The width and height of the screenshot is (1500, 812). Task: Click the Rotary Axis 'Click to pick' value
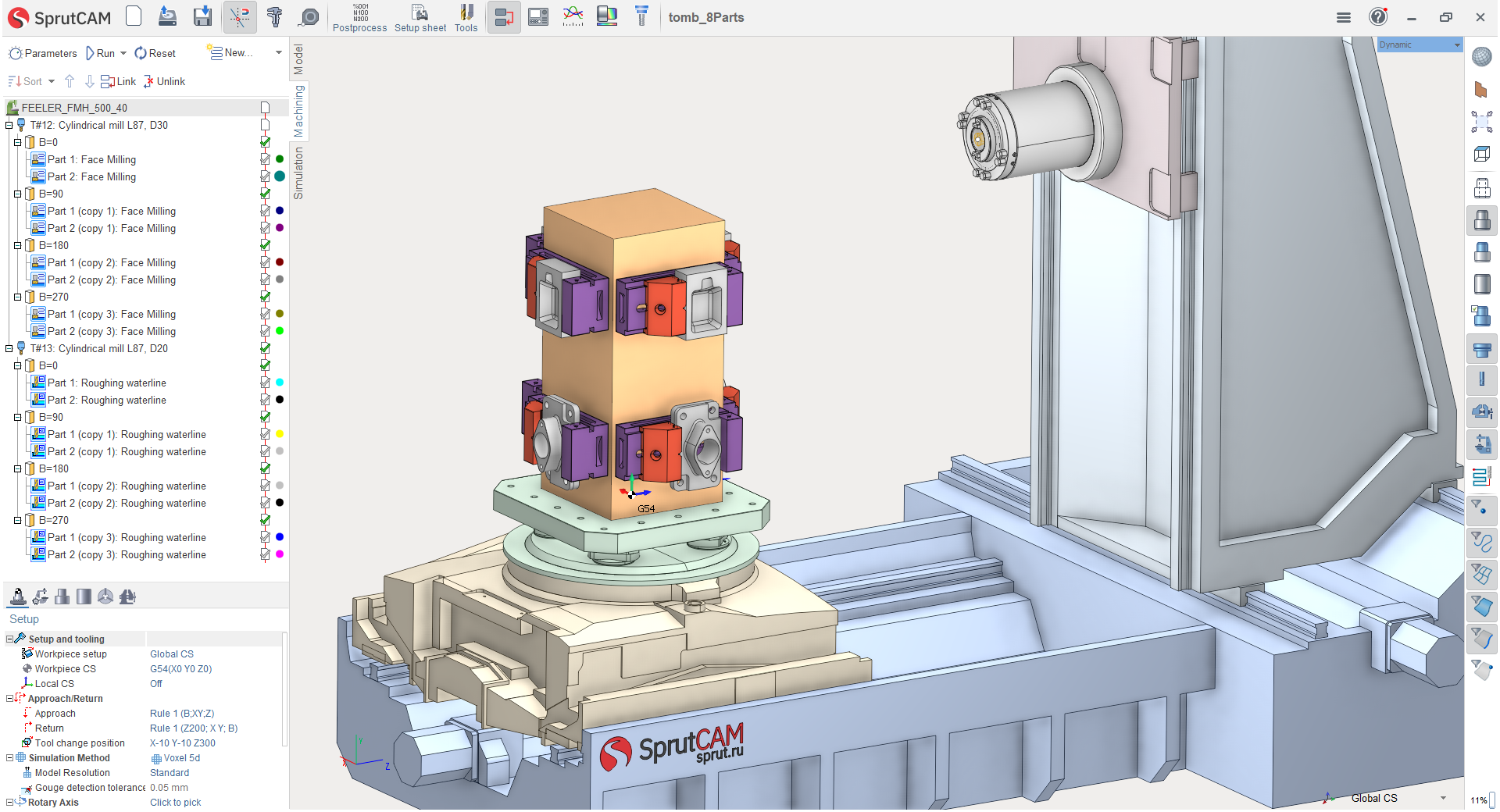(x=176, y=803)
